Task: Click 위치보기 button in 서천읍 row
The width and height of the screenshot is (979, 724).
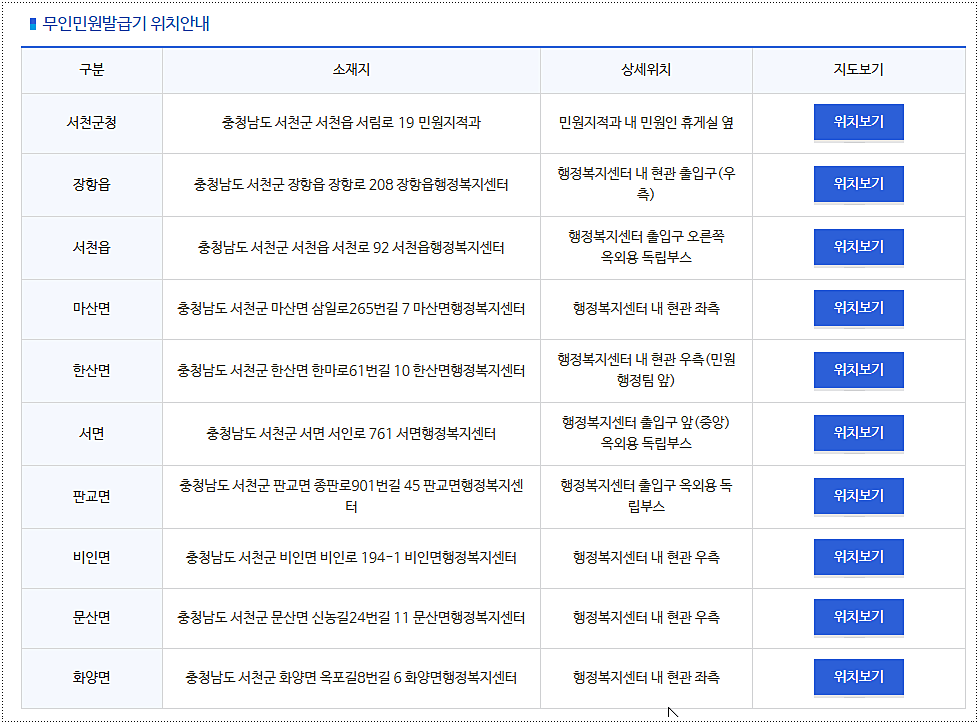Action: (858, 247)
